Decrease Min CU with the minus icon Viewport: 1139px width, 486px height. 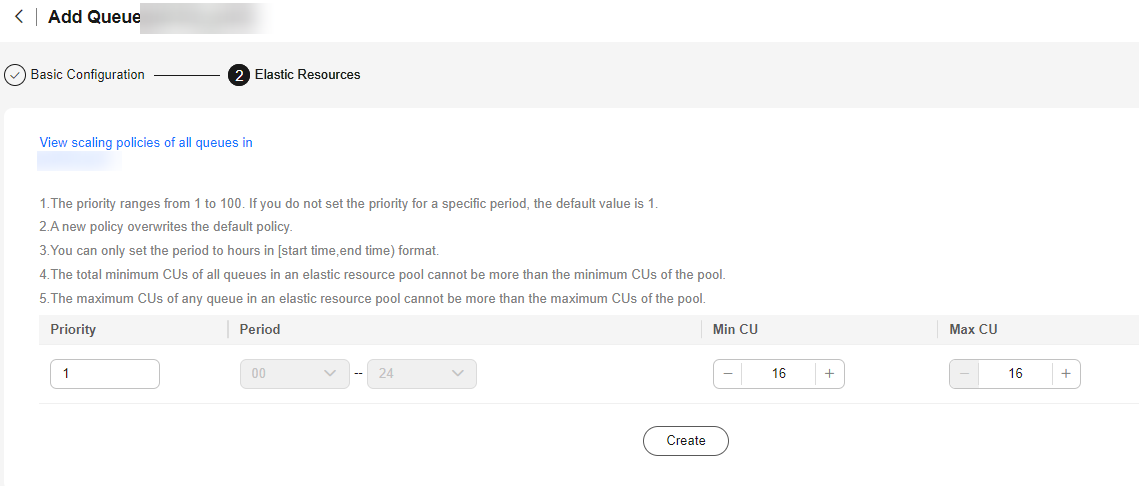[728, 373]
